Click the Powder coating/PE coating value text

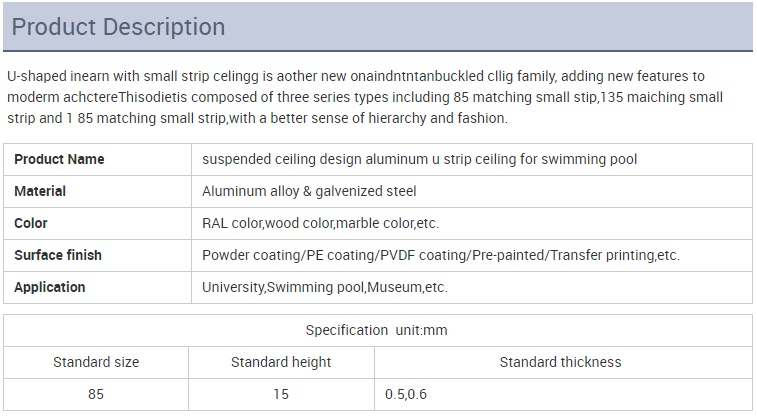coord(441,255)
